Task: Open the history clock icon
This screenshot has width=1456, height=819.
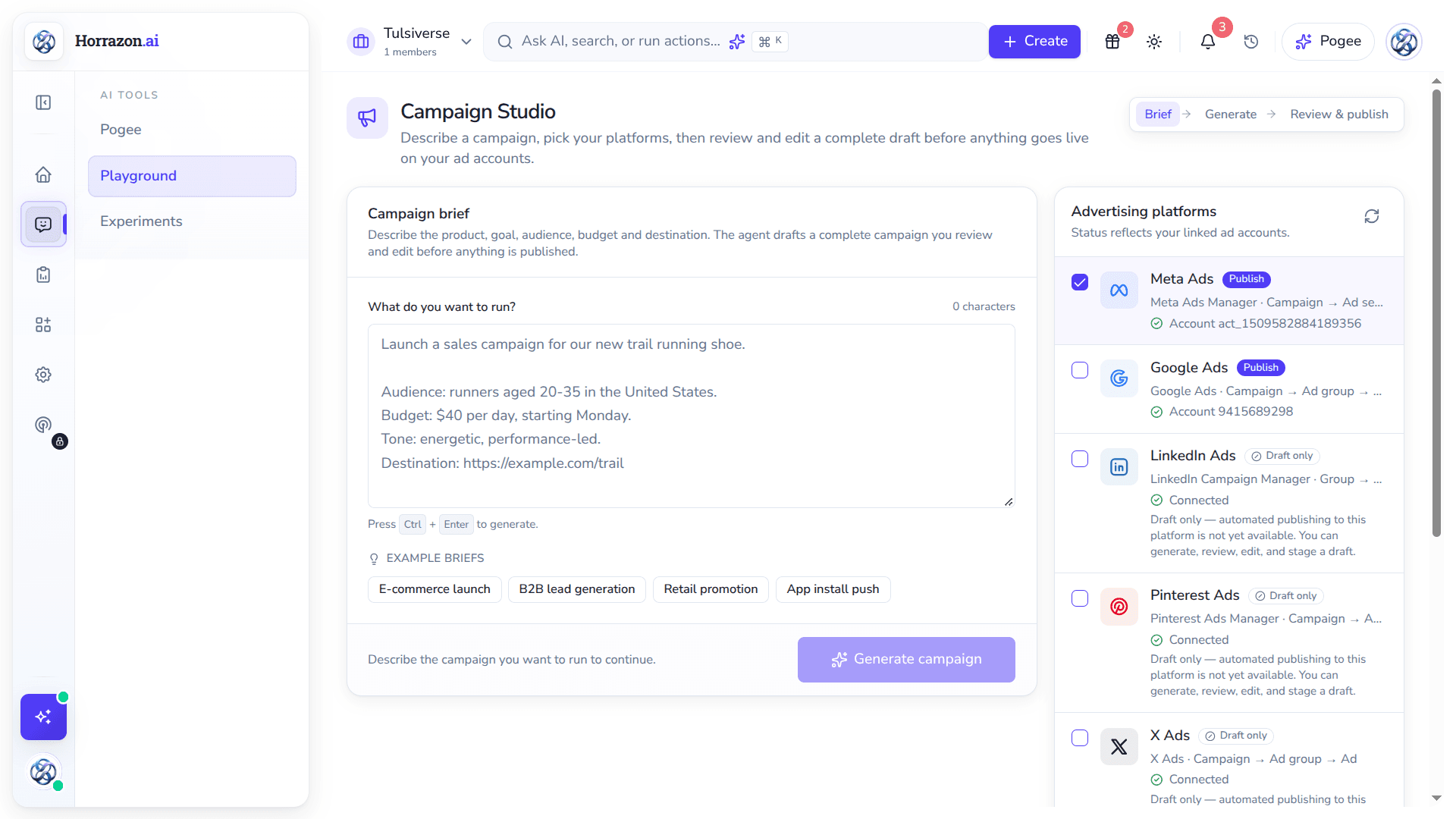Action: click(x=1251, y=42)
